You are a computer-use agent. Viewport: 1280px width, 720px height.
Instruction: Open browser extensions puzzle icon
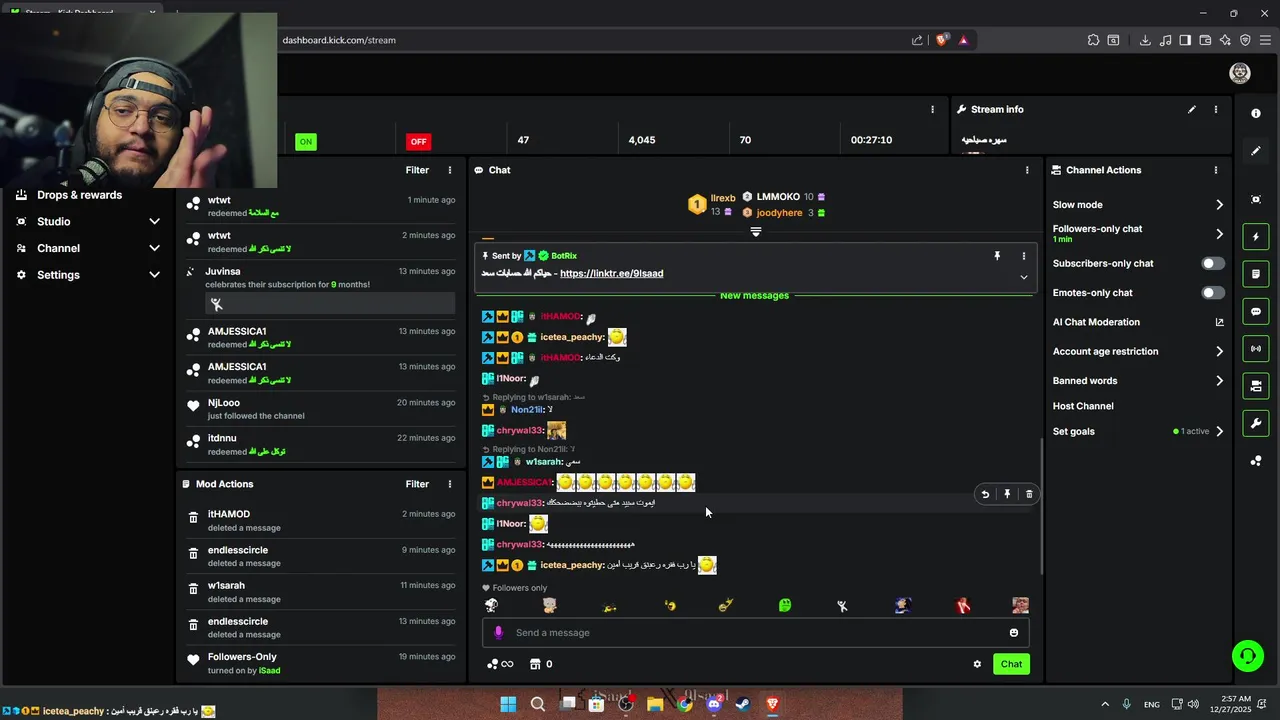(x=1093, y=40)
